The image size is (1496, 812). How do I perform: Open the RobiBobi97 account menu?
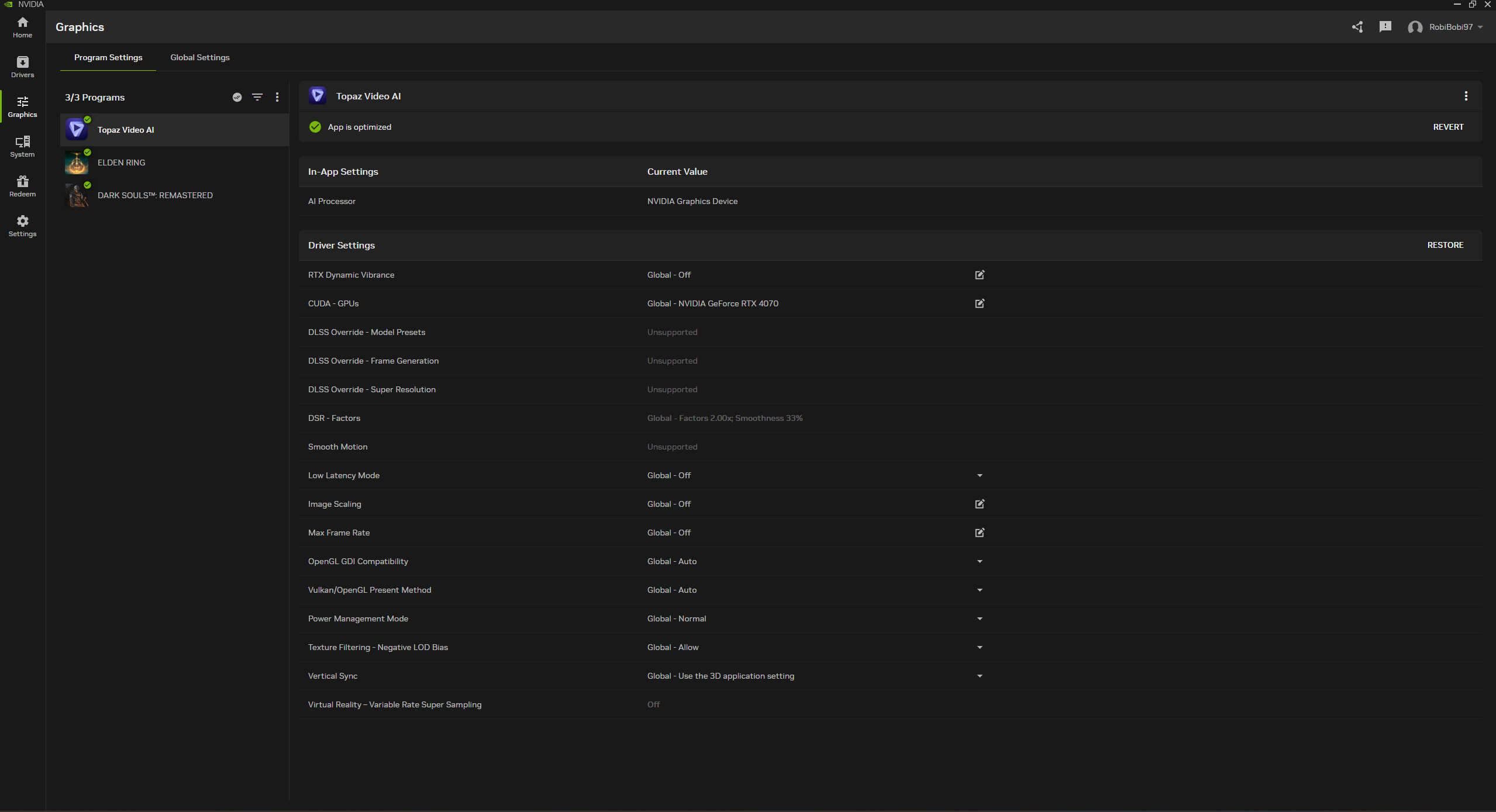click(x=1445, y=27)
